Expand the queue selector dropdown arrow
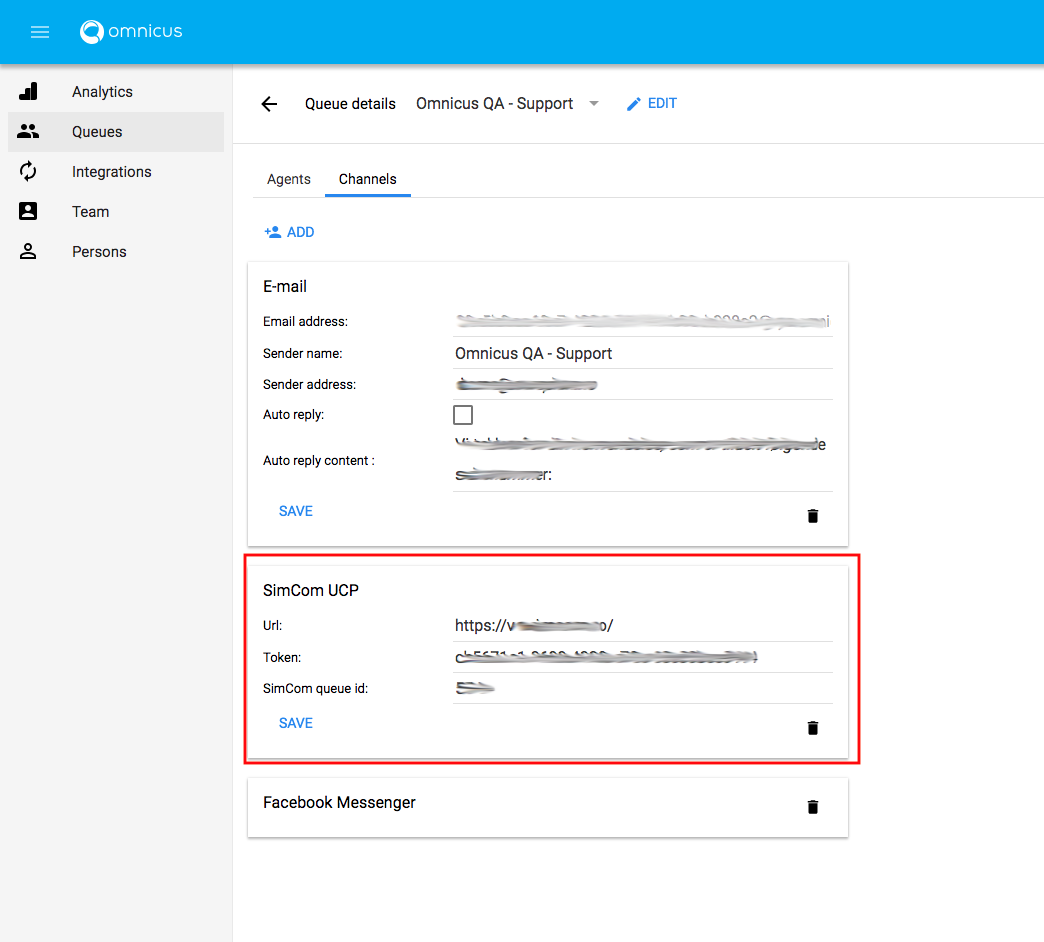This screenshot has height=942, width=1044. pos(594,104)
